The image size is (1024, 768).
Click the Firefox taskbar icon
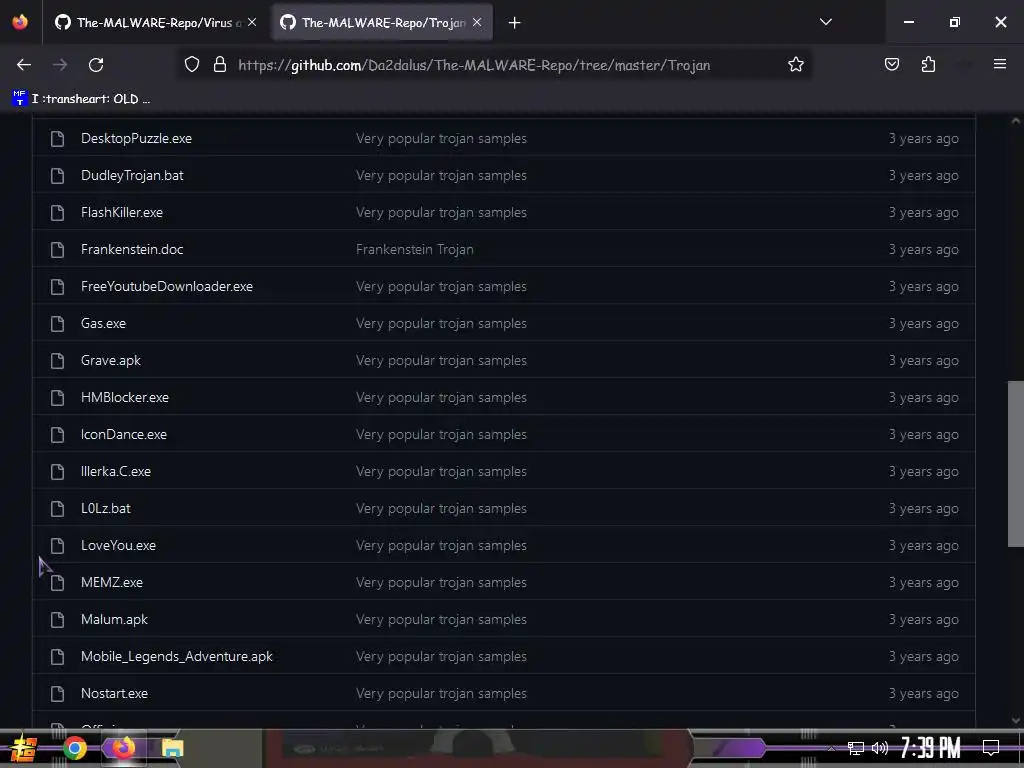tap(123, 748)
